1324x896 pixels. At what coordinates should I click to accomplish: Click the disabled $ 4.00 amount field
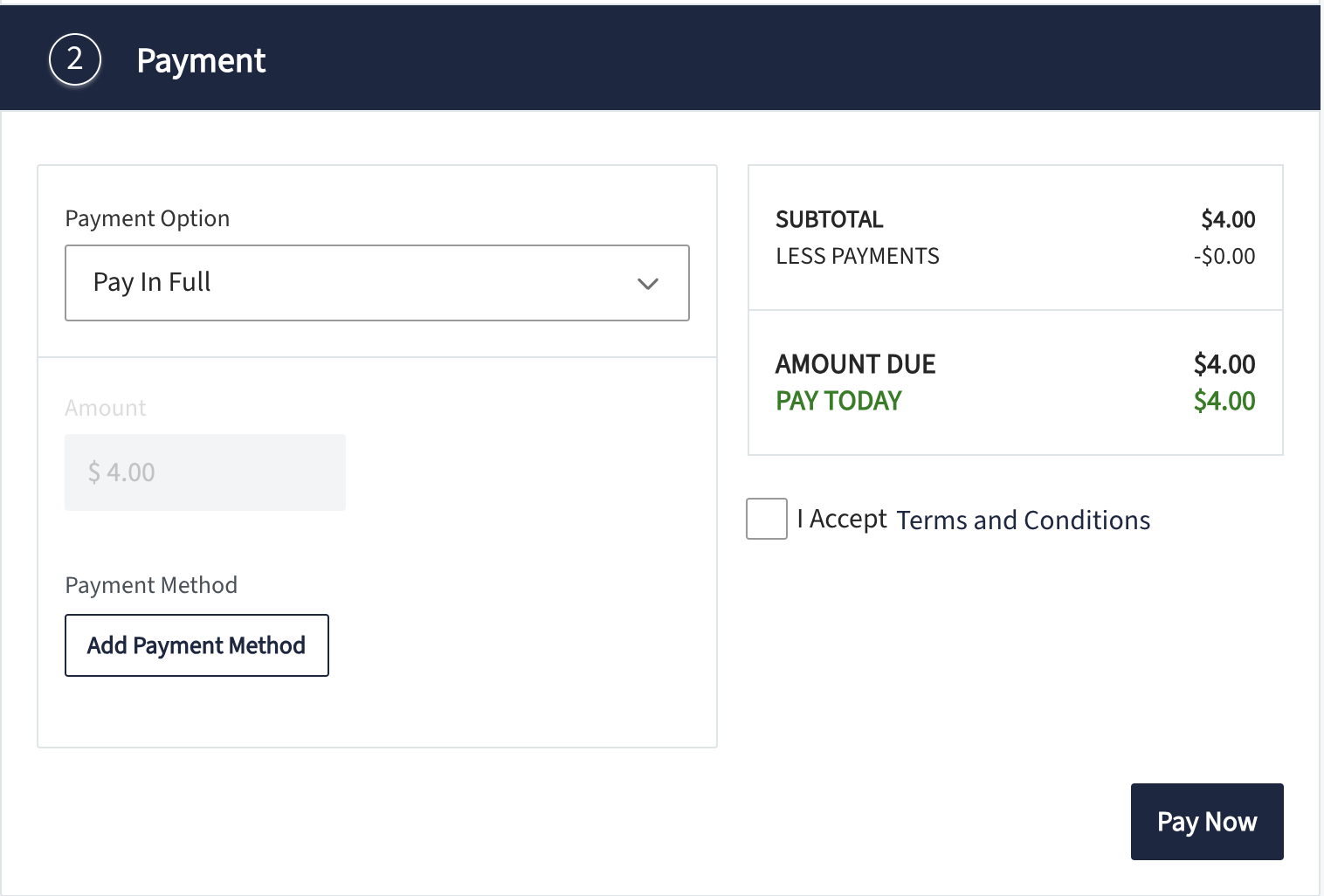(x=205, y=472)
